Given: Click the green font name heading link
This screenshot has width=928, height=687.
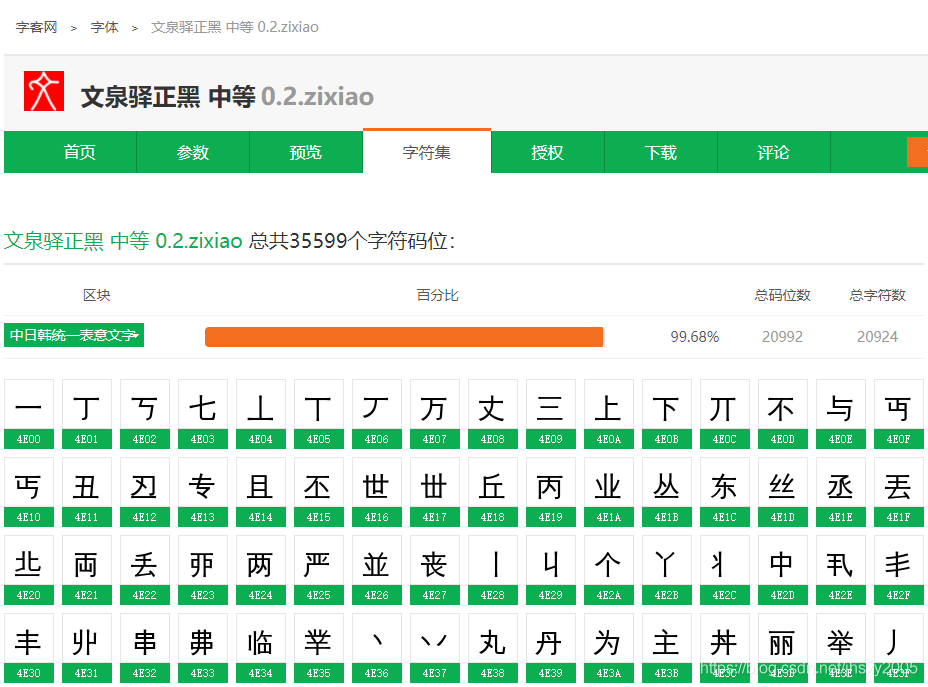Looking at the screenshot, I should [123, 241].
